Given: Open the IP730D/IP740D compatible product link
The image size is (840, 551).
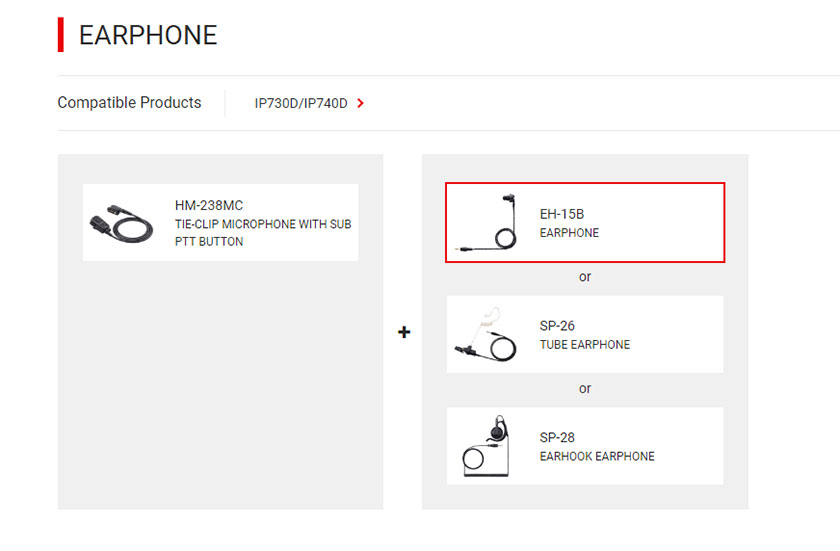Looking at the screenshot, I should pos(301,103).
